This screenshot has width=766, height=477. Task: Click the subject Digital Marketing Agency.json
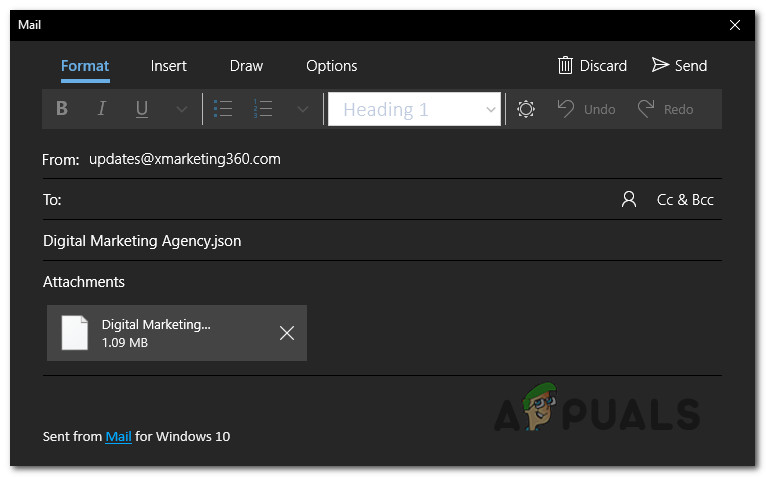pyautogui.click(x=142, y=241)
